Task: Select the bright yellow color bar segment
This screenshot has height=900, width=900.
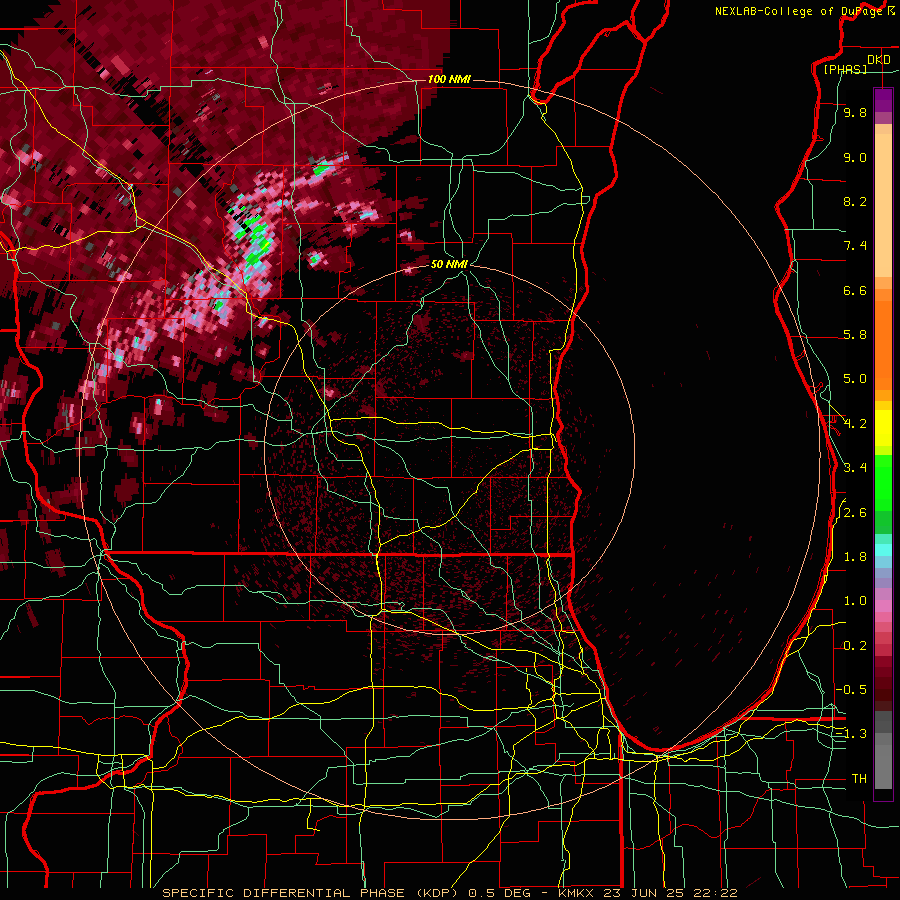Action: 883,428
